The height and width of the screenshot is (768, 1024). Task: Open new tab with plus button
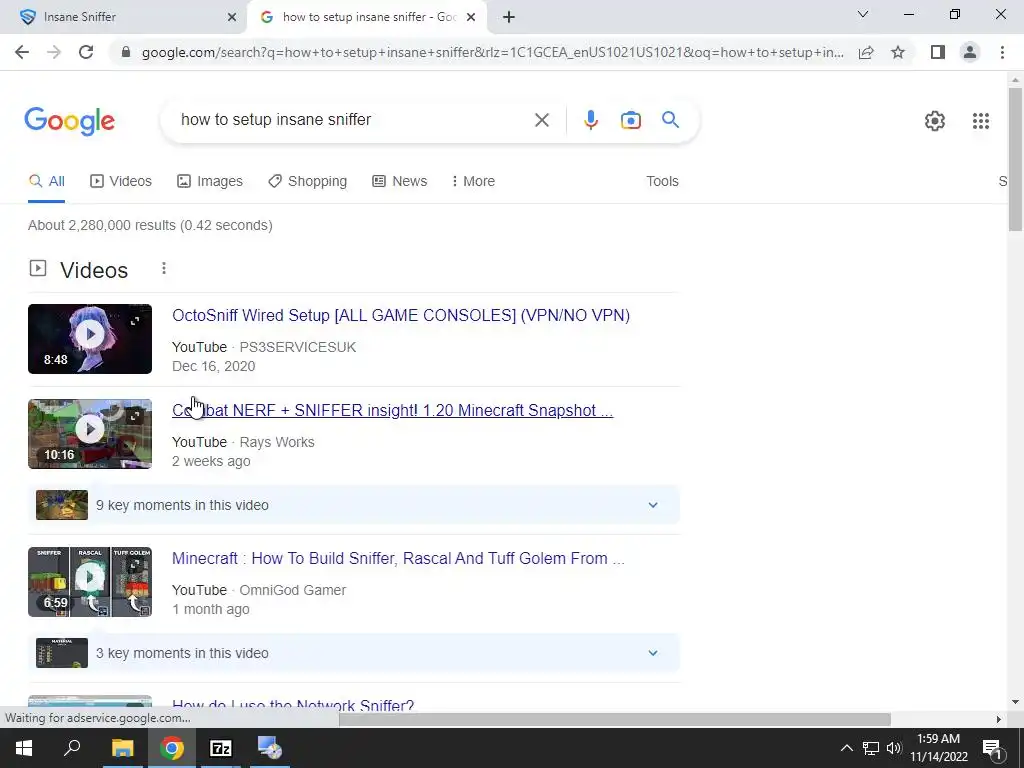click(x=509, y=17)
